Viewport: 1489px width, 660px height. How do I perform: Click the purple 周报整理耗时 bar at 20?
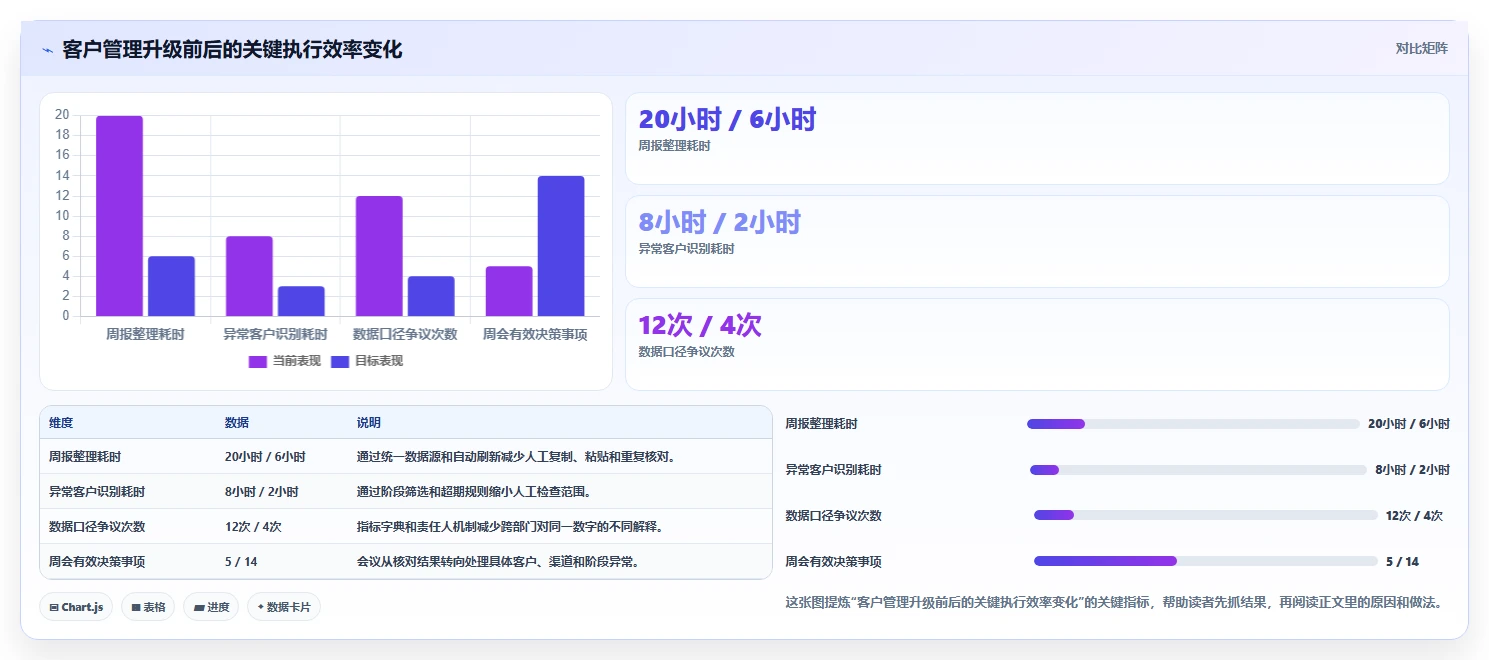click(119, 216)
